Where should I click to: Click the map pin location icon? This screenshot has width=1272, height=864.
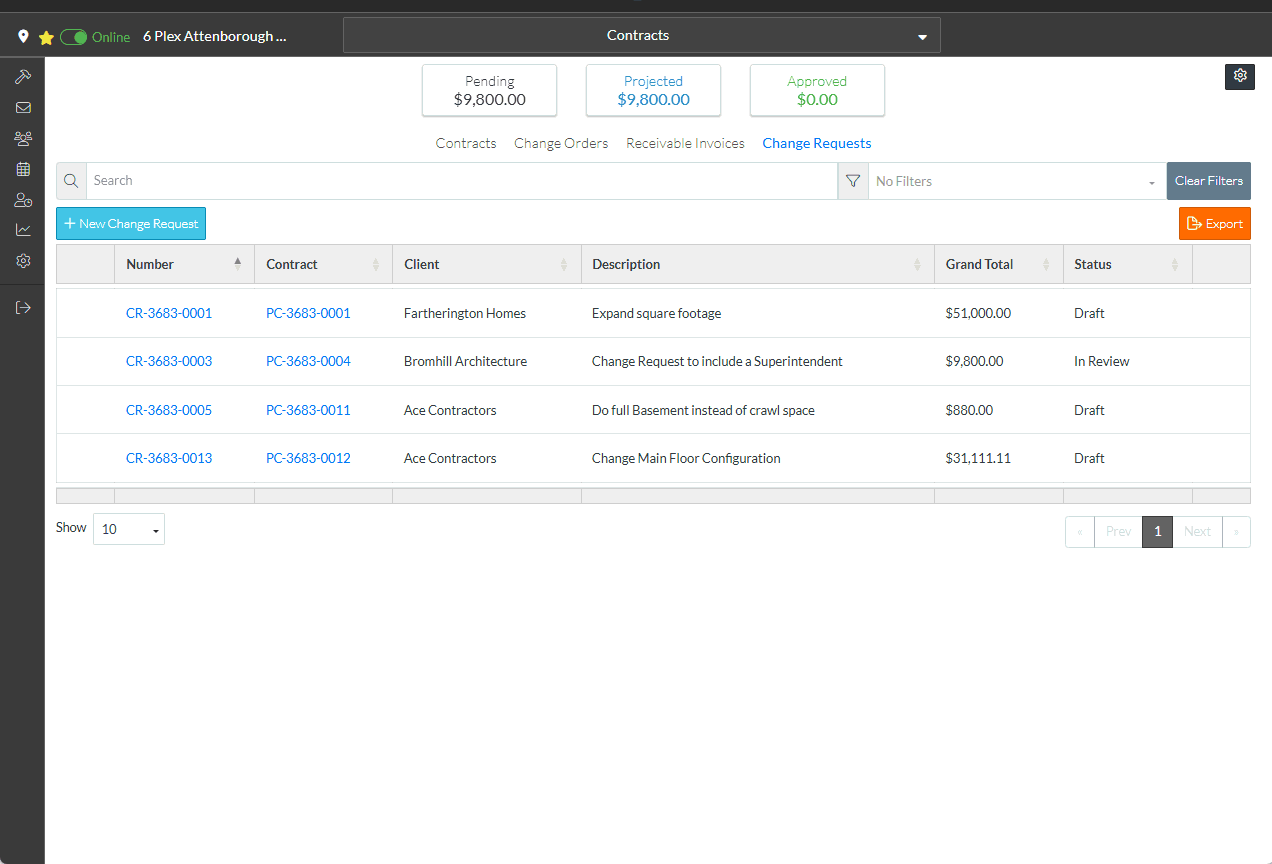(23, 37)
